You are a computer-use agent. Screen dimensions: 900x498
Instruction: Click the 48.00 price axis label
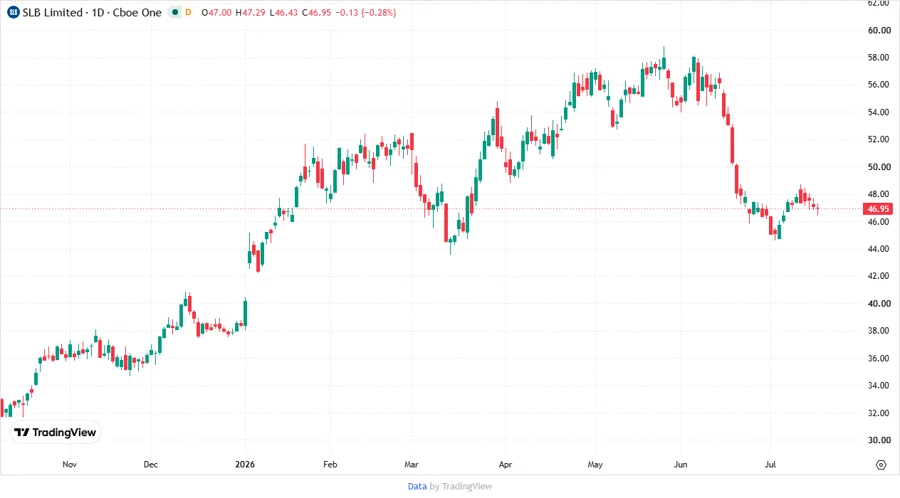[879, 194]
